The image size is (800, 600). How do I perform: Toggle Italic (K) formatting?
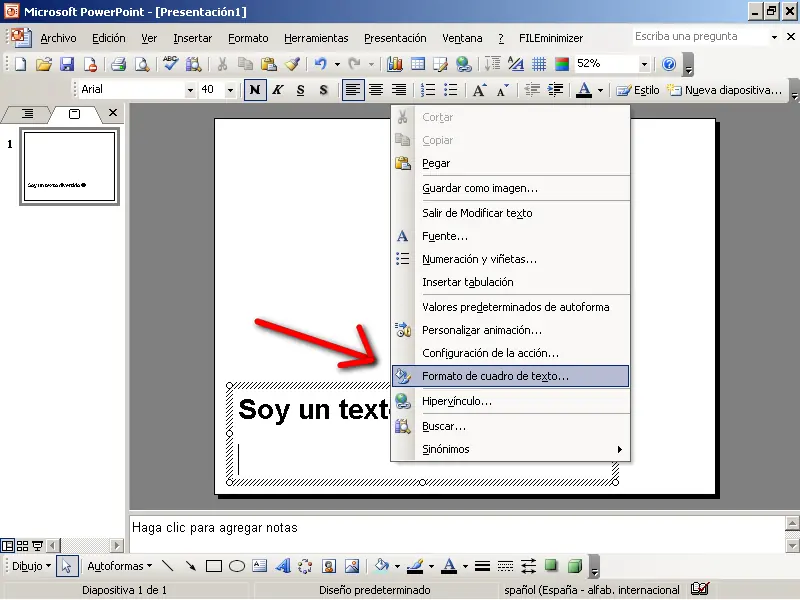point(277,90)
